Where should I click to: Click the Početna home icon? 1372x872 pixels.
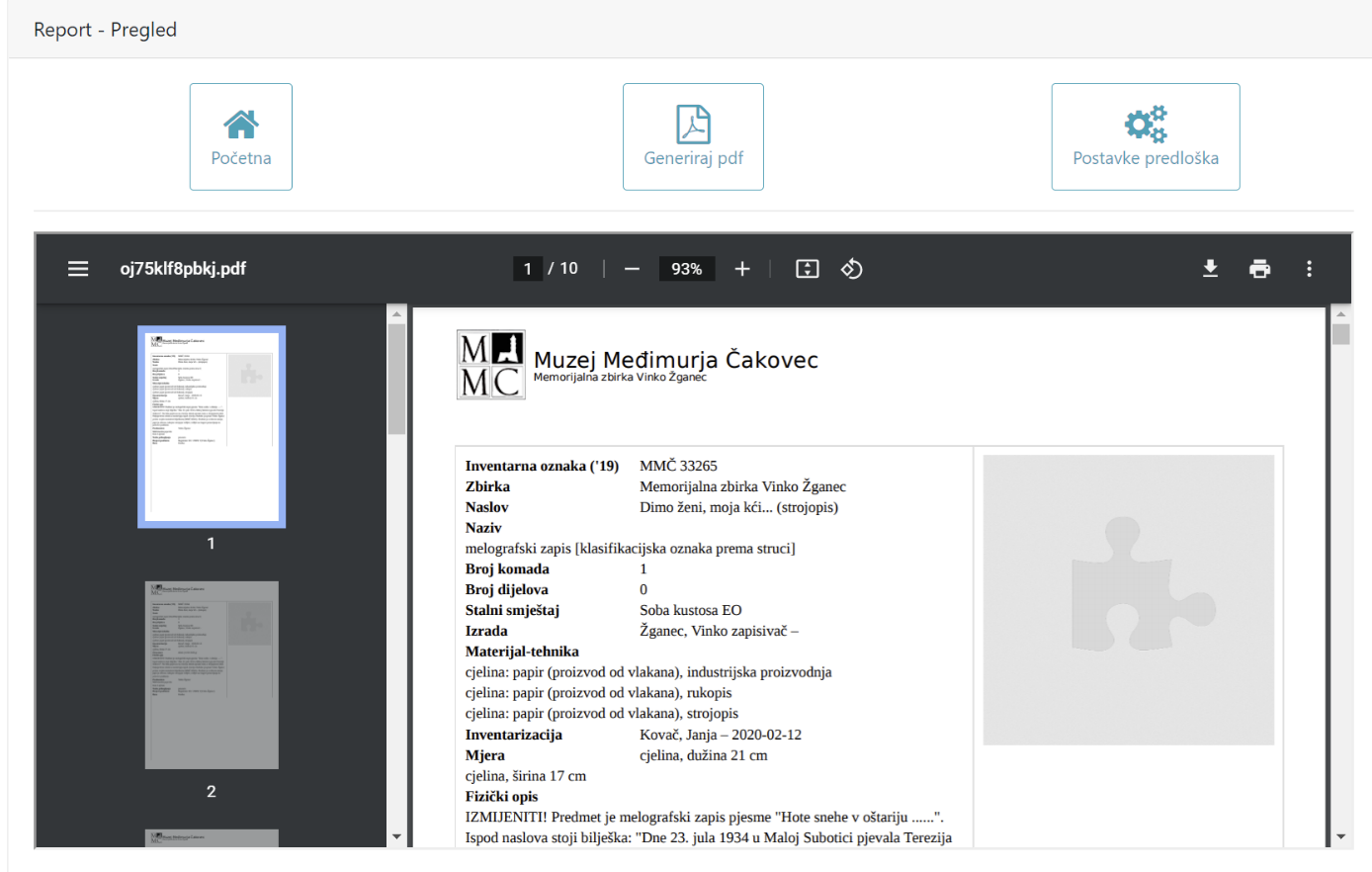(240, 123)
